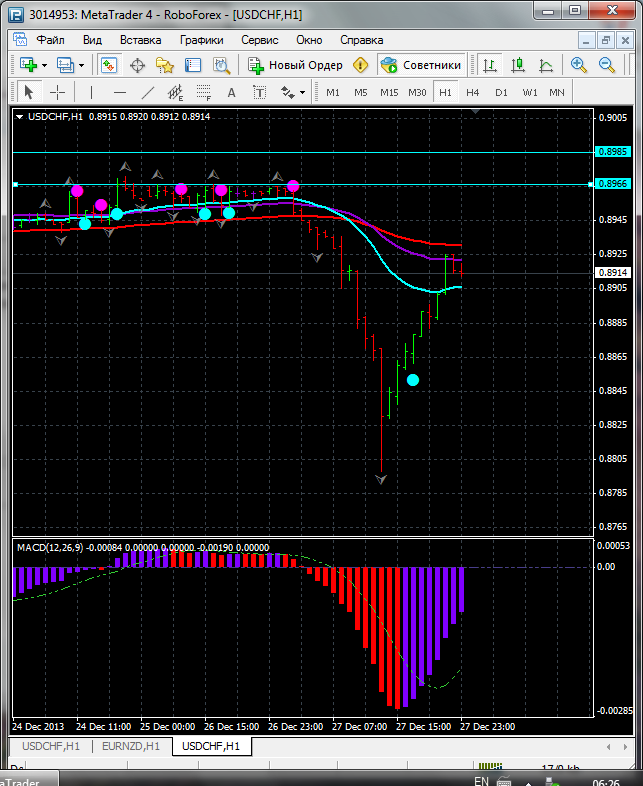Select the Fibonacci retracement tool
This screenshot has height=786, width=643.
[205, 92]
